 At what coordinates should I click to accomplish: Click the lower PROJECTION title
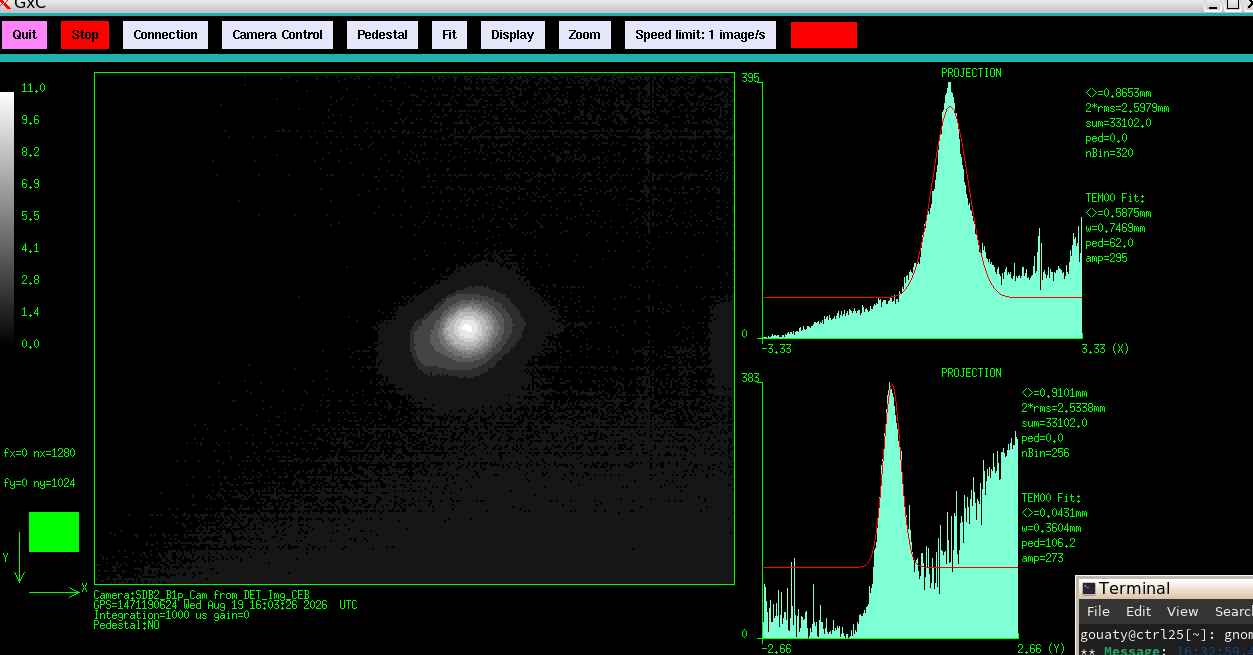pos(971,373)
